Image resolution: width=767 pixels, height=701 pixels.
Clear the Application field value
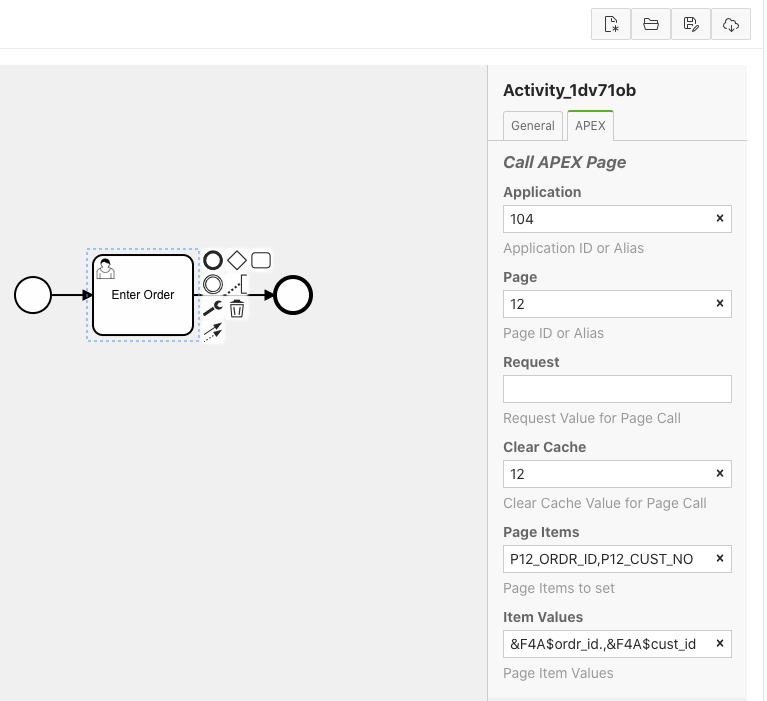(x=719, y=219)
